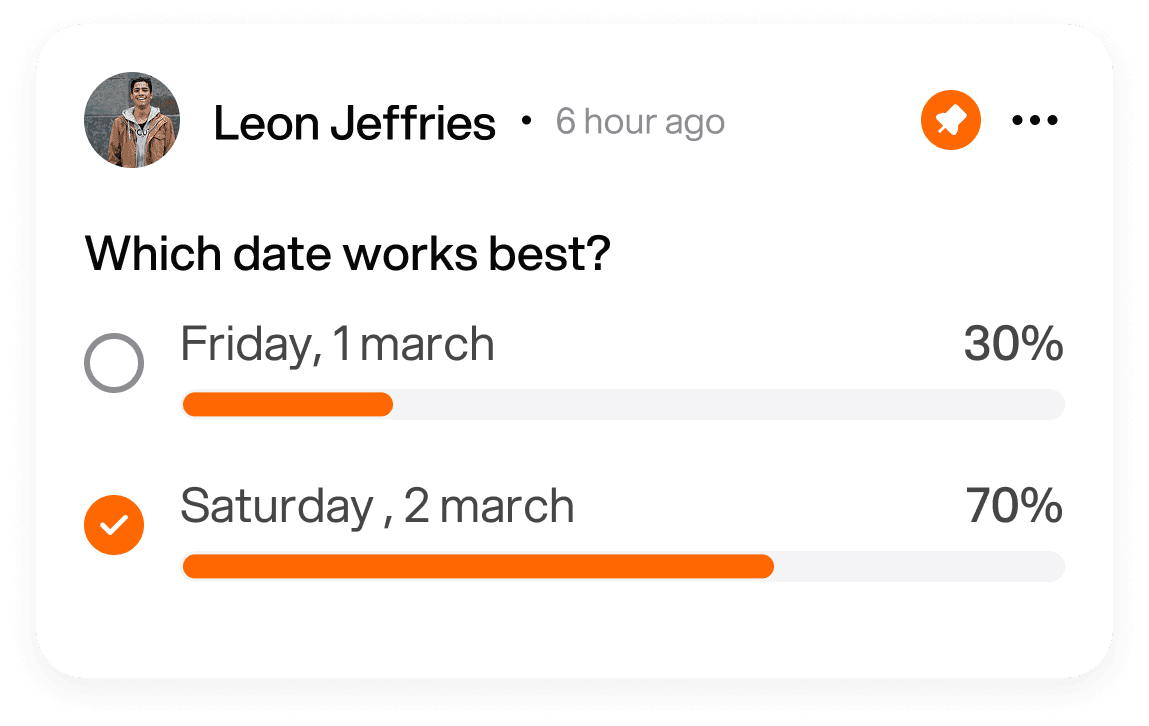Click the "Saturday, 2 march" option label
Screen dimensions: 1149x726
tap(377, 506)
